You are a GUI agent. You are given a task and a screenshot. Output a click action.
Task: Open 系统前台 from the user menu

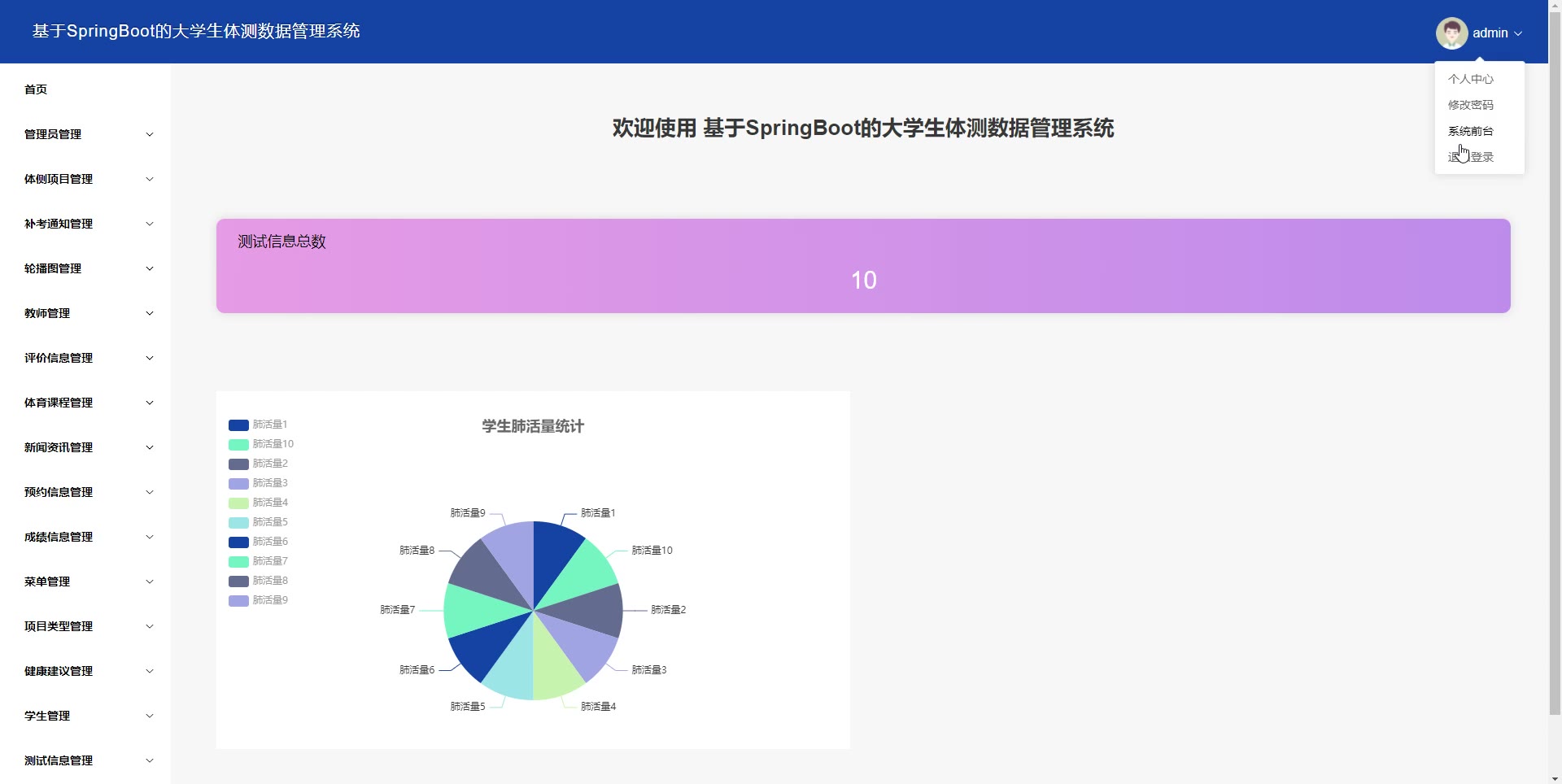point(1470,131)
